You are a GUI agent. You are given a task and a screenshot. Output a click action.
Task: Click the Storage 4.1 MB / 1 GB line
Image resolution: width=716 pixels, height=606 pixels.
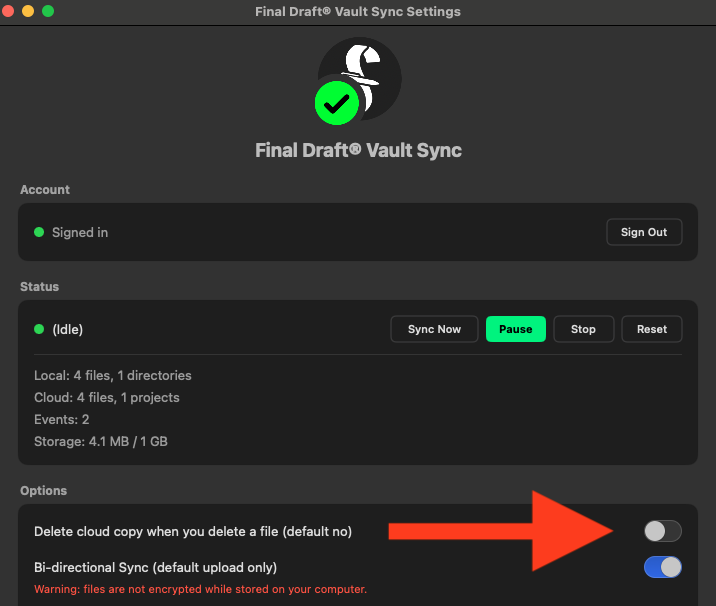(x=99, y=441)
